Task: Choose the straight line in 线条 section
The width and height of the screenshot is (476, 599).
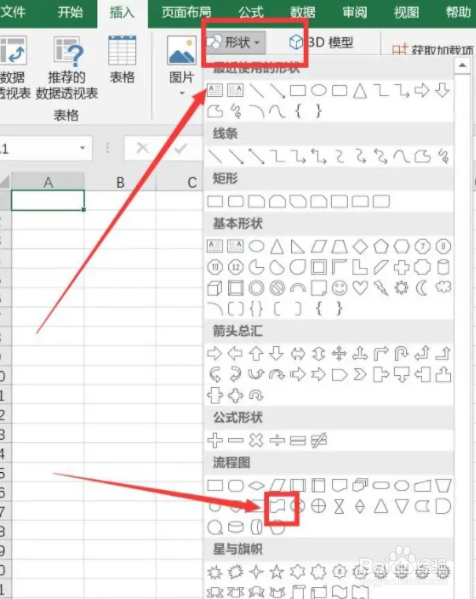Action: tap(215, 156)
